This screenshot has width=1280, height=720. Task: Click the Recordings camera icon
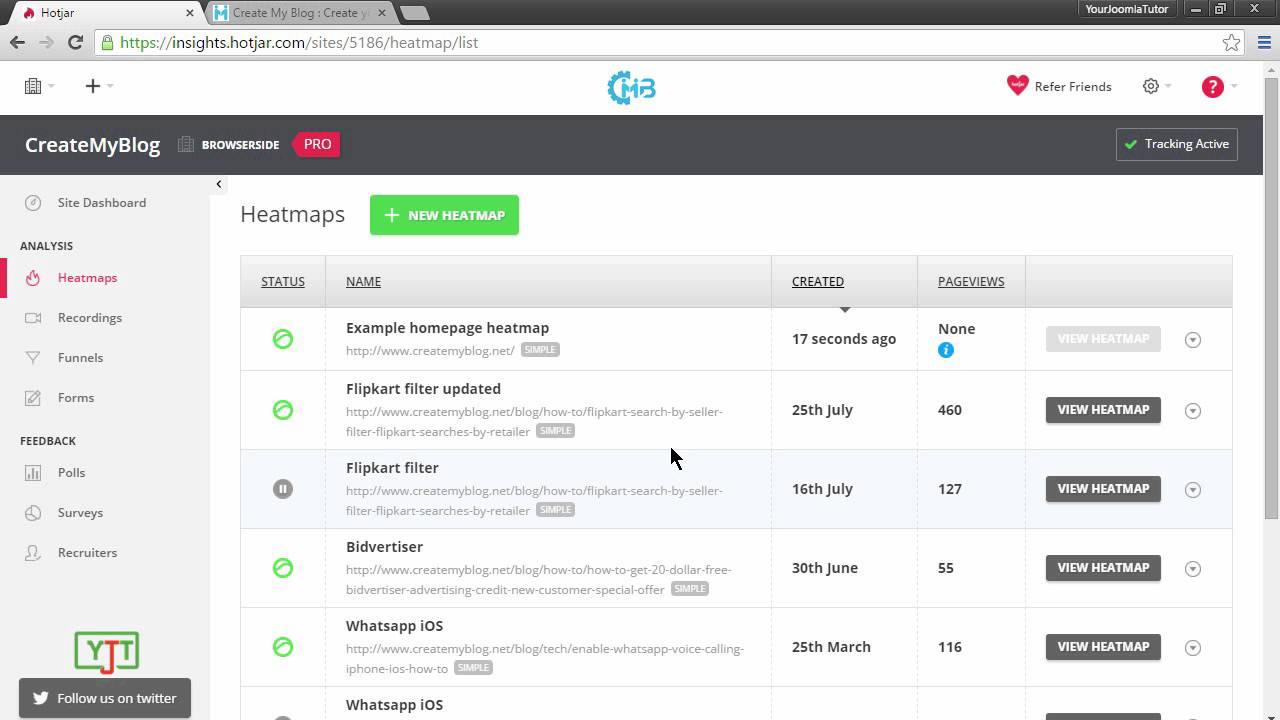33,317
